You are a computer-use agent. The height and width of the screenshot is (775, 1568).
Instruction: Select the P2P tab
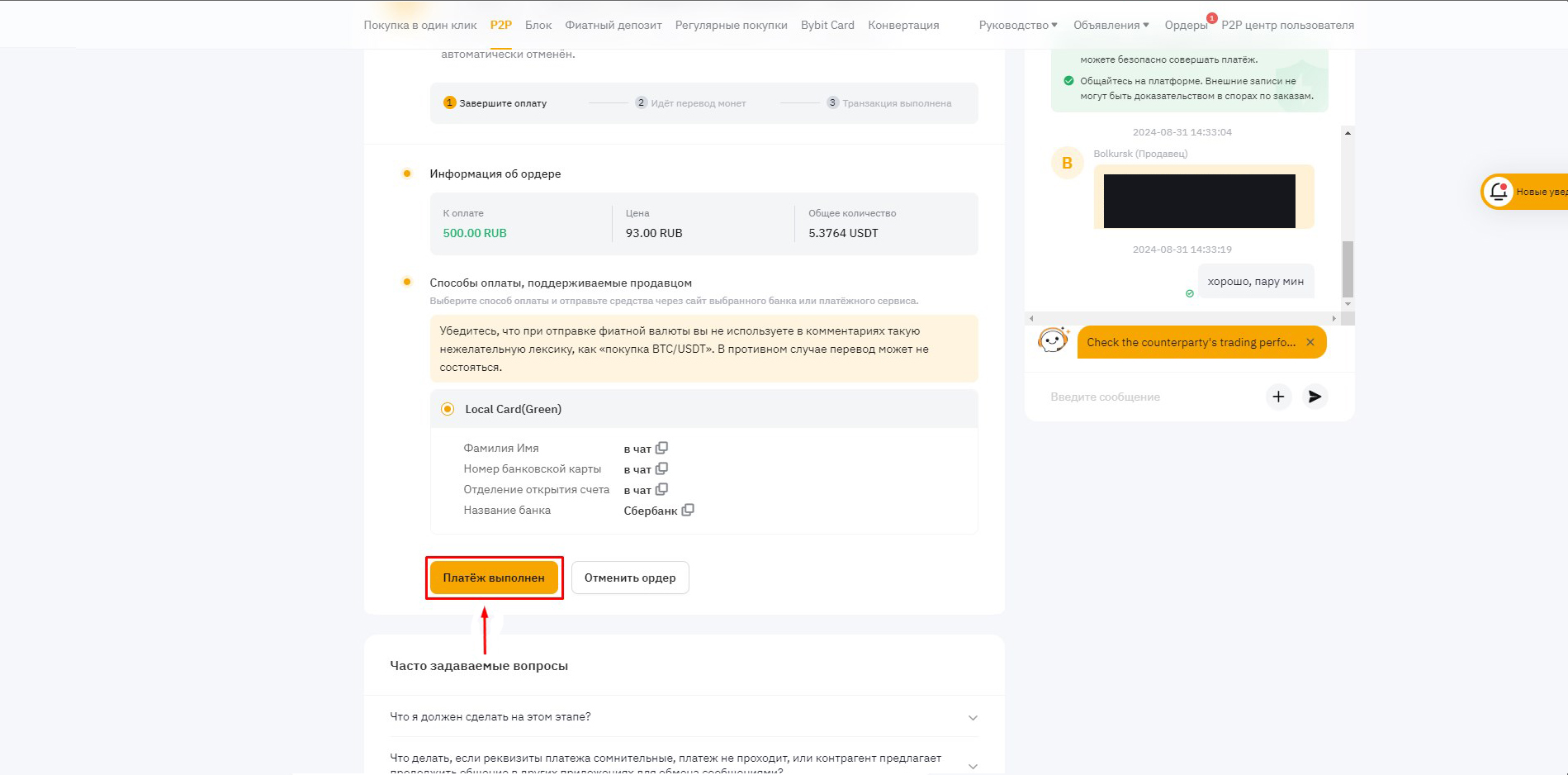[500, 25]
